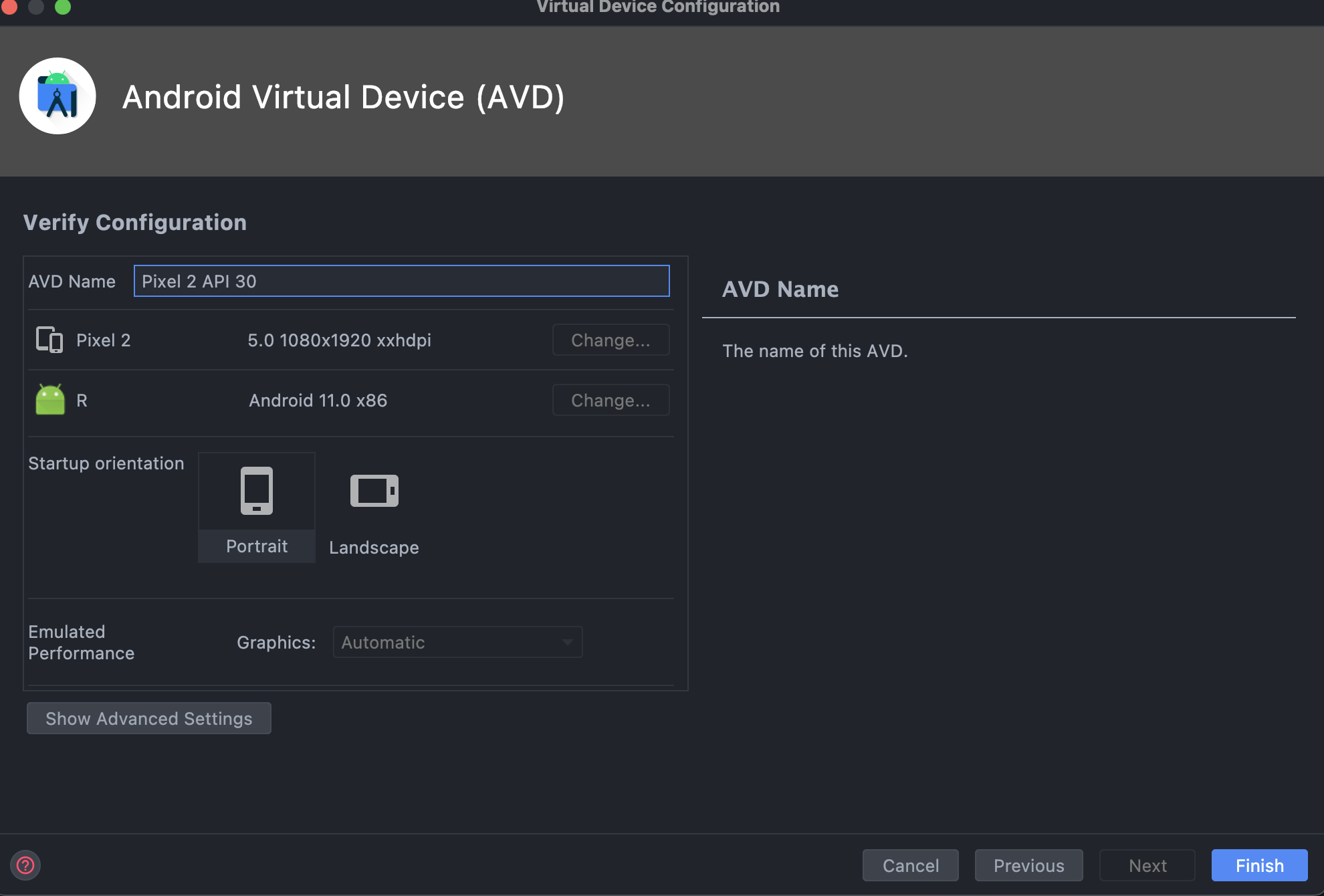1324x896 pixels.
Task: Show Advanced Settings
Action: [x=148, y=718]
